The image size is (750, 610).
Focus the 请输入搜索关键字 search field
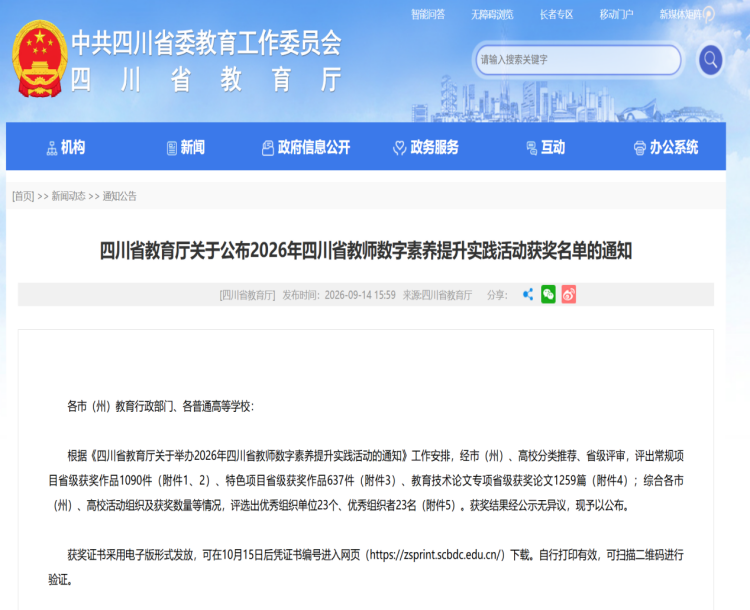point(579,60)
